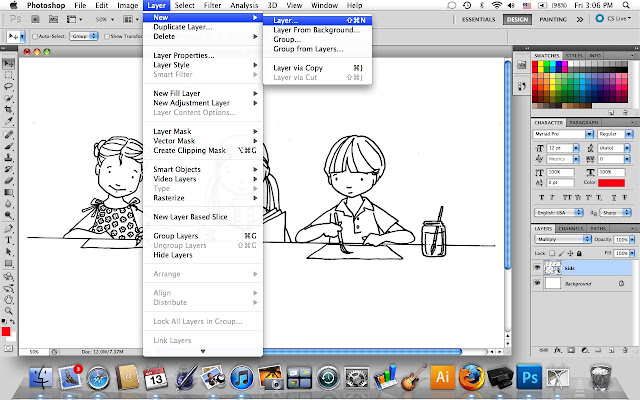This screenshot has width=640, height=400.
Task: Hide the Background layer eye icon
Action: (537, 283)
